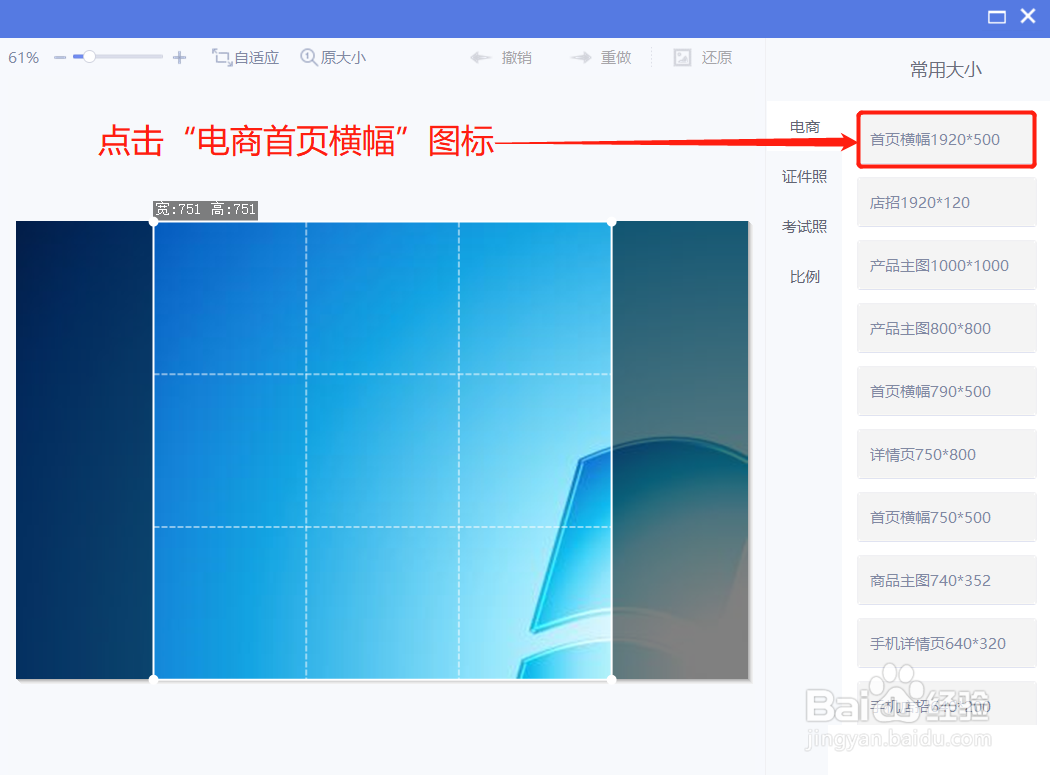Click the 原大小 original size icon

[333, 57]
